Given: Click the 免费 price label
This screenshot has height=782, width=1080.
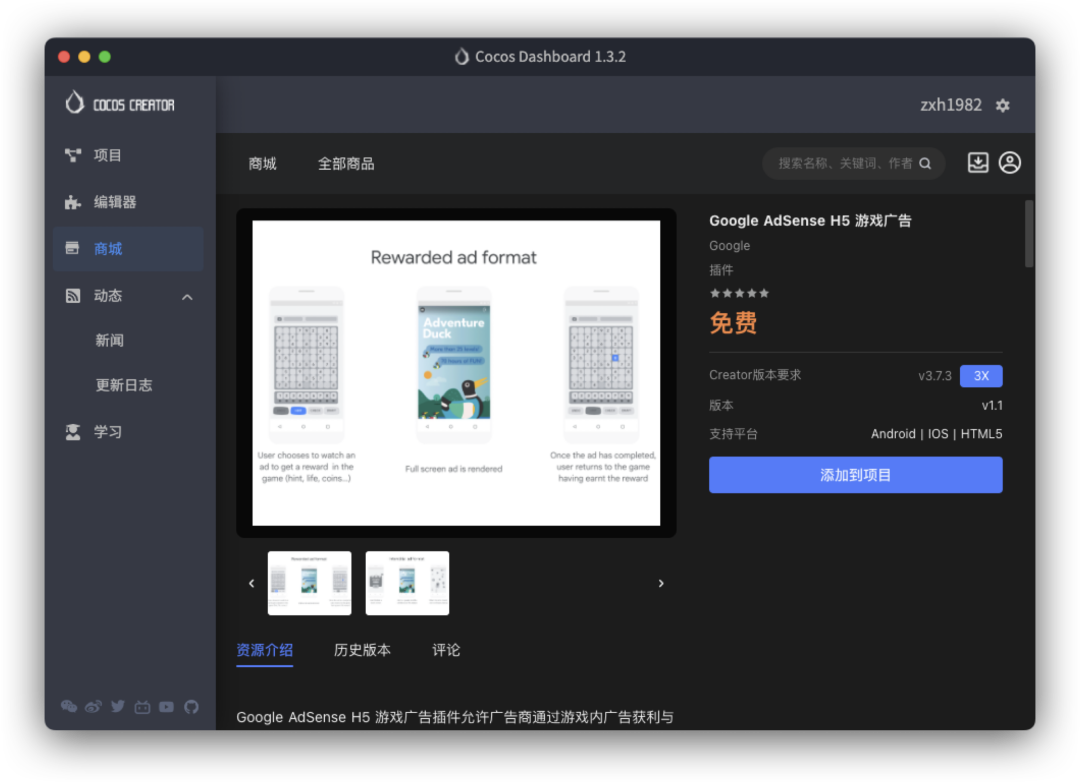Looking at the screenshot, I should pos(733,322).
